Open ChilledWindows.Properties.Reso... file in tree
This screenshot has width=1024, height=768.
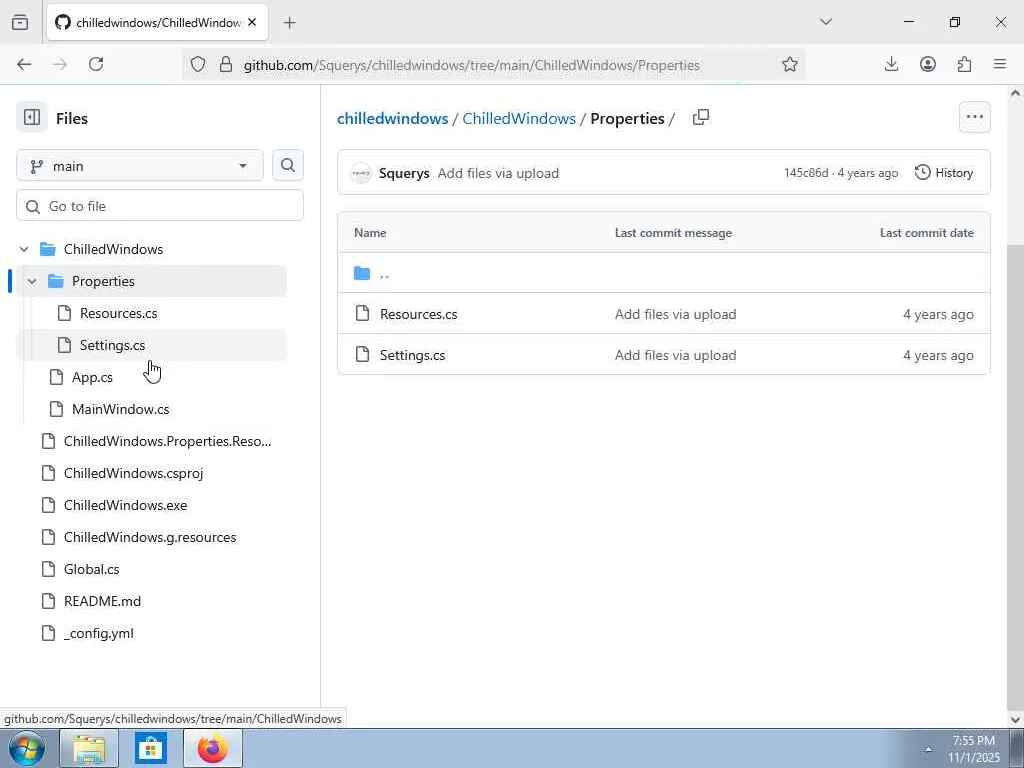[x=167, y=441]
